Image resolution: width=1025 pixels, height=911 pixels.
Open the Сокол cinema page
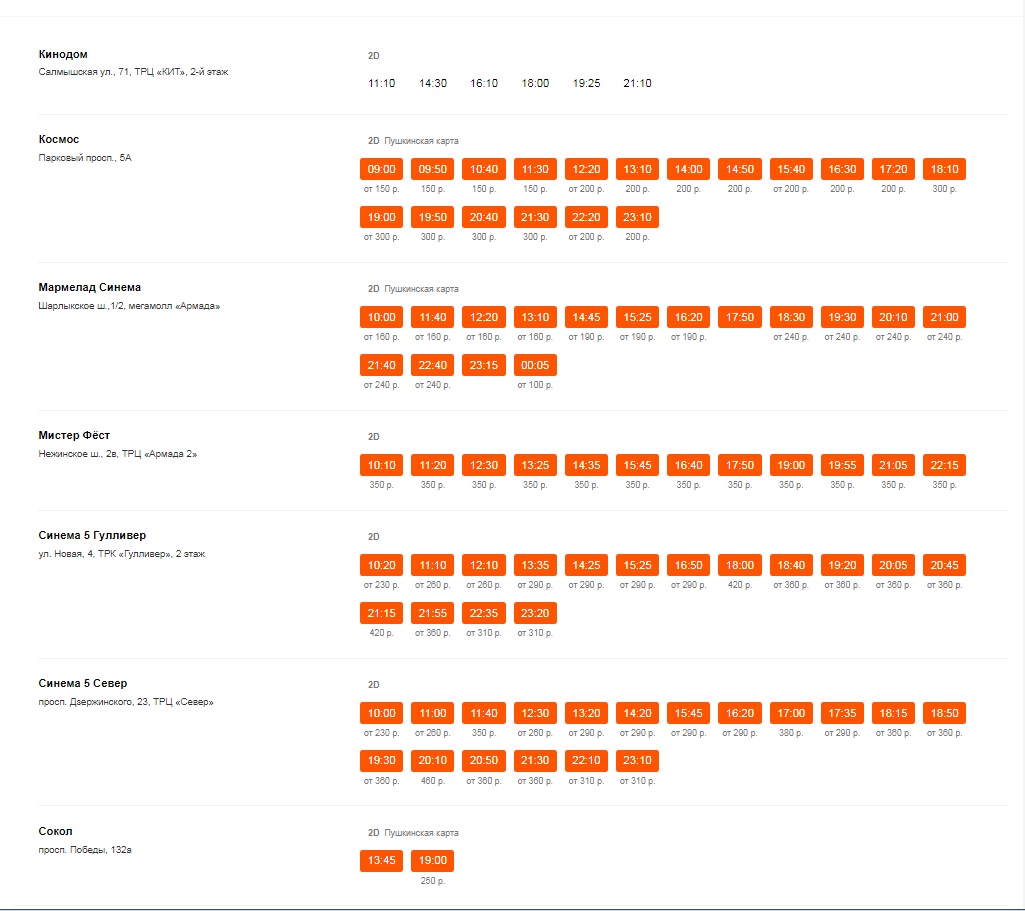tap(56, 831)
